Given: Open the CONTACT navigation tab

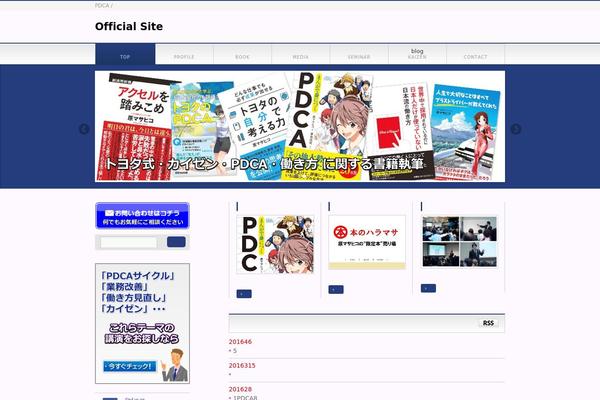Looking at the screenshot, I should click(476, 54).
